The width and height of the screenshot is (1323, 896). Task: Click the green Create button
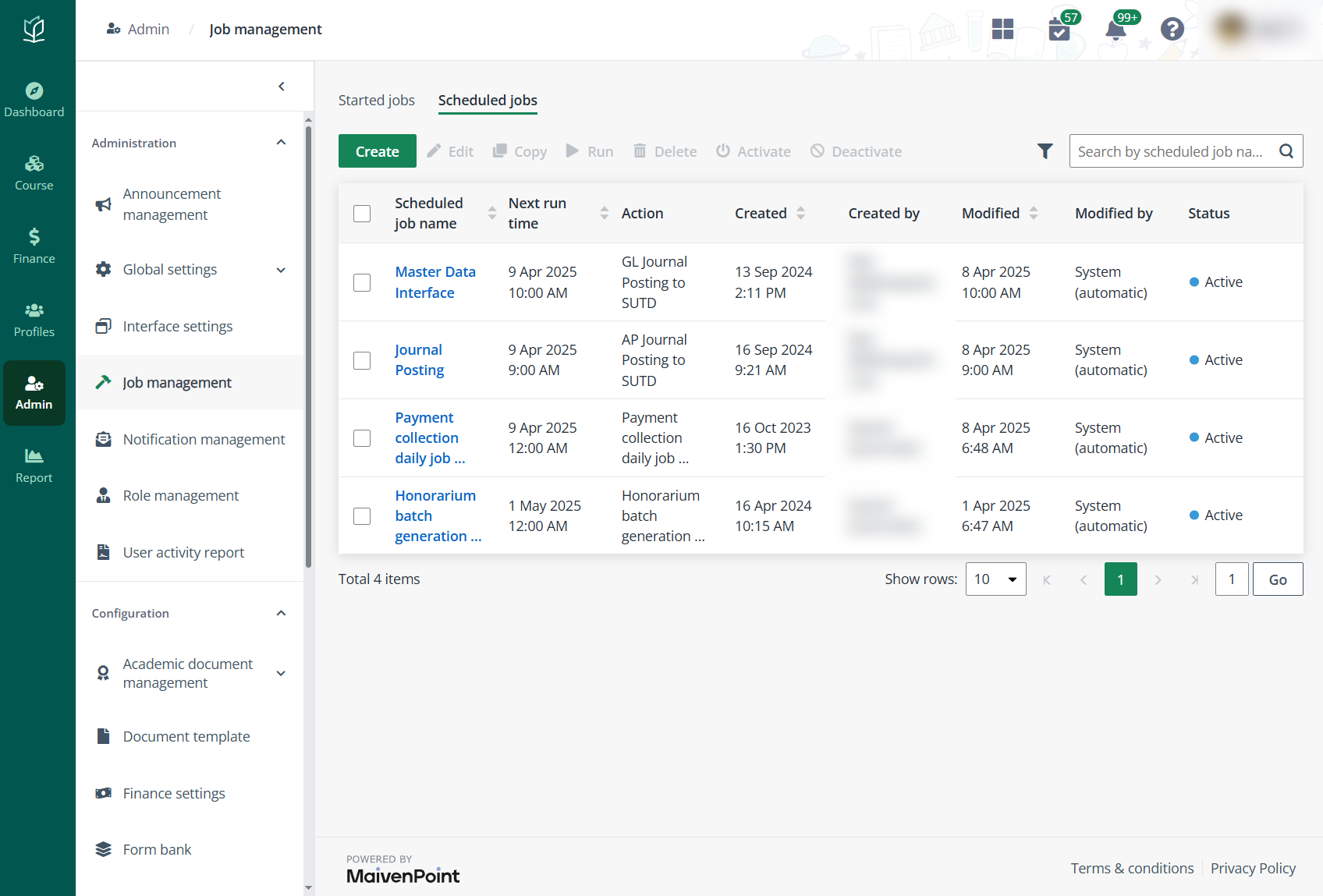(x=378, y=151)
